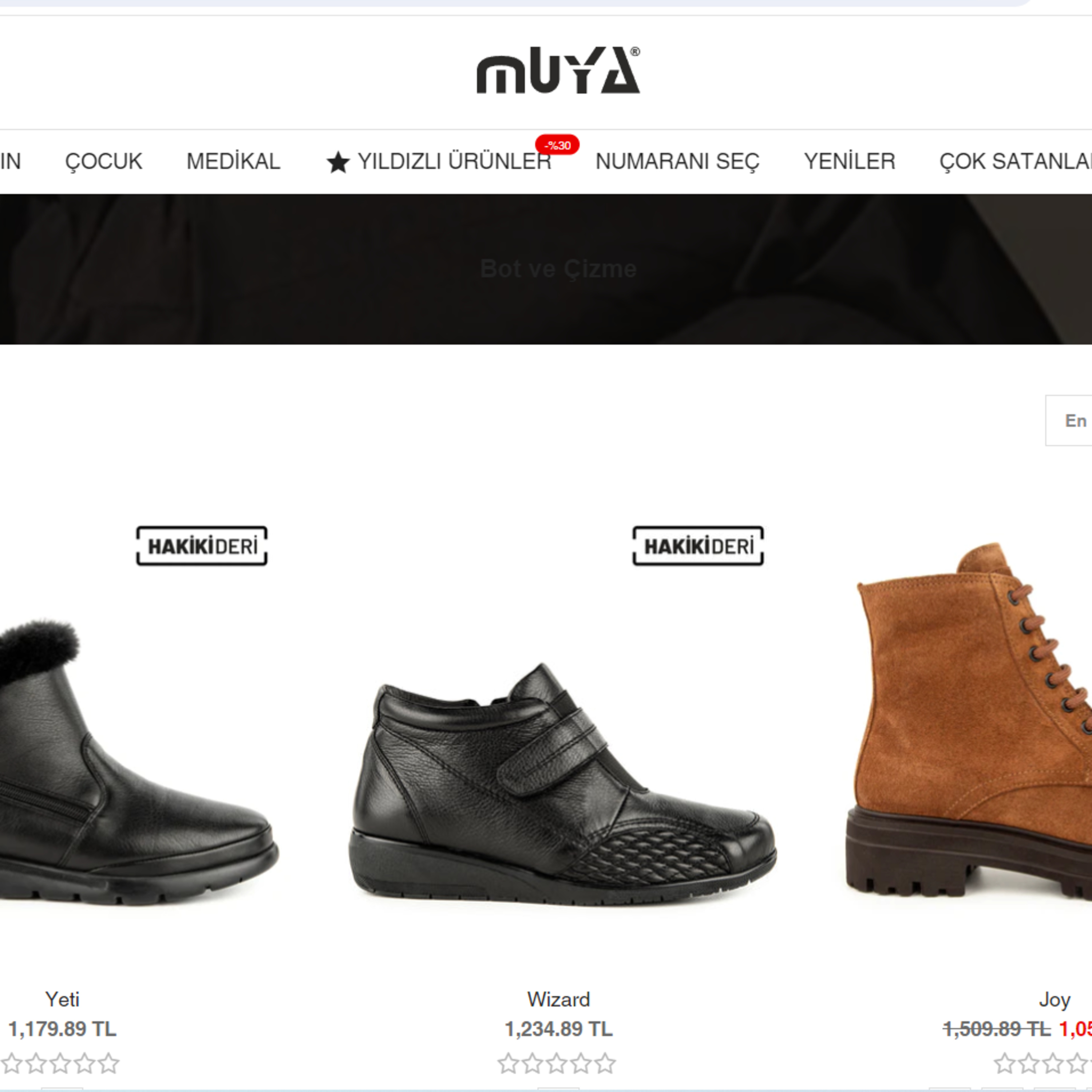
Task: Expand the sorting dropdown starting with En
Action: click(1069, 420)
